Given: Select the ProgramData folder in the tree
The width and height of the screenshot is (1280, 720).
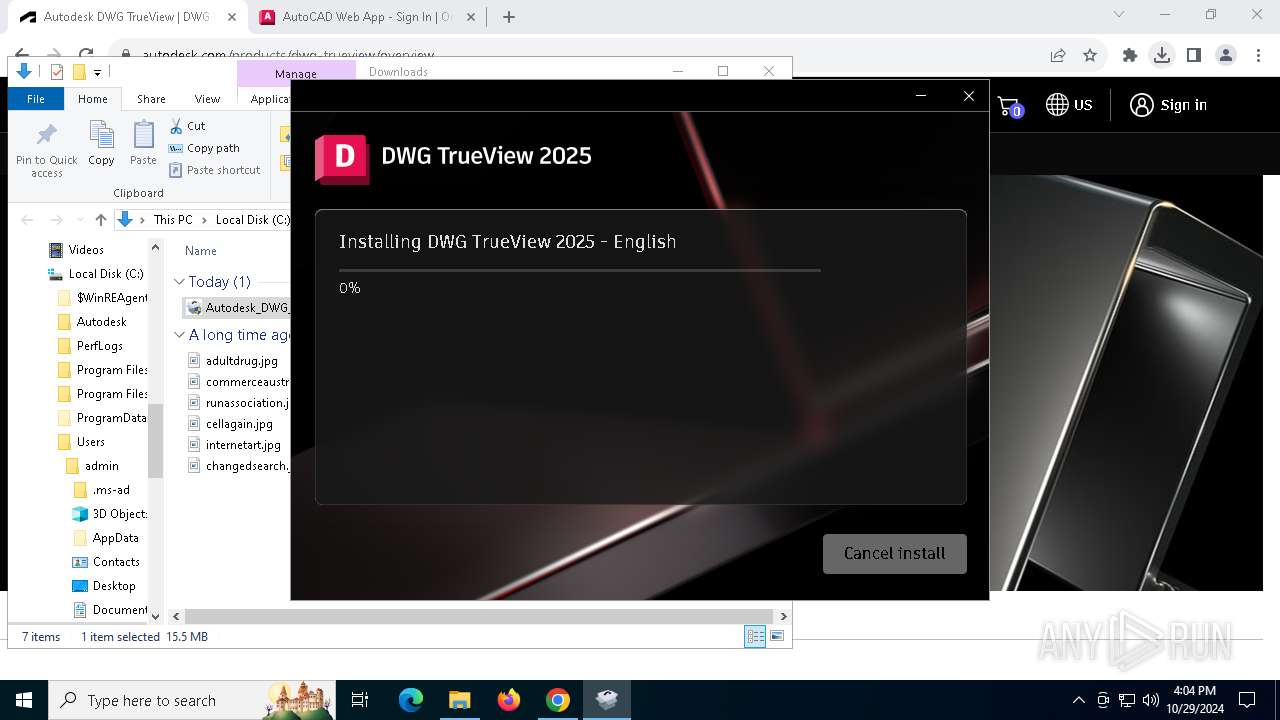Looking at the screenshot, I should coord(111,418).
